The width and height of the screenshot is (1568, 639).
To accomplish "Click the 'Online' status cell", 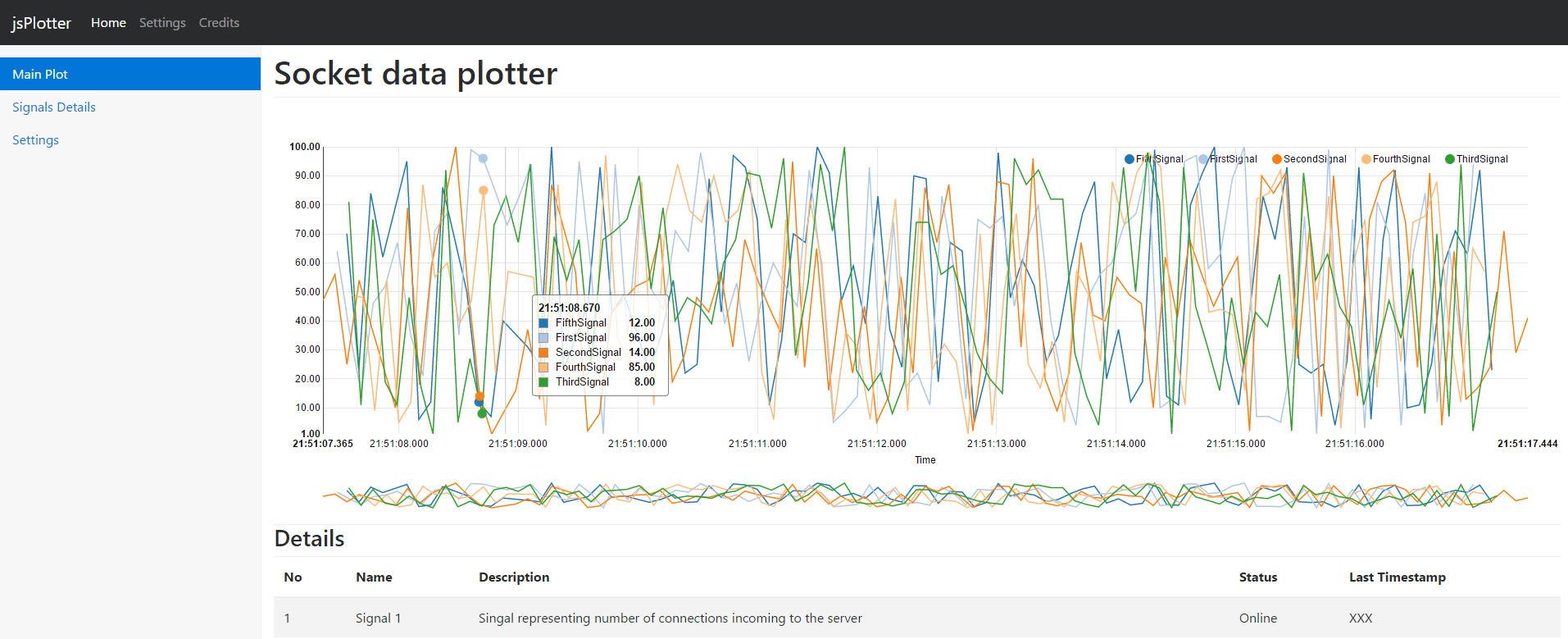I will tap(1258, 618).
